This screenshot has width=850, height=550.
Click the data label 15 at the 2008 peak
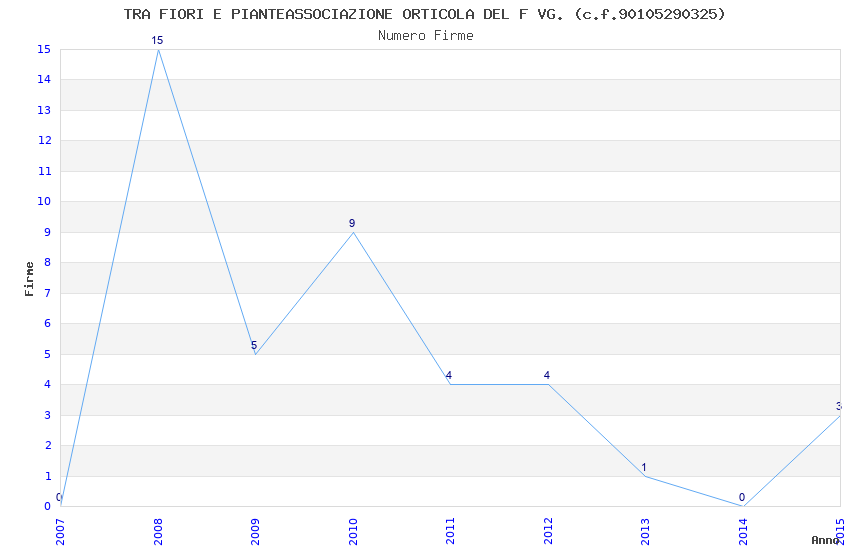[157, 40]
